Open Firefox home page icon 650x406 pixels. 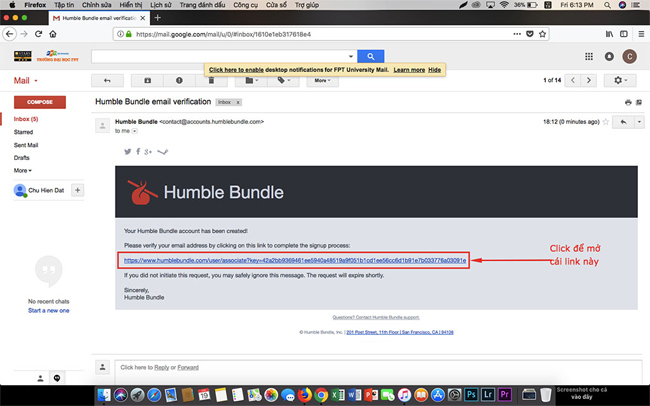coord(53,34)
